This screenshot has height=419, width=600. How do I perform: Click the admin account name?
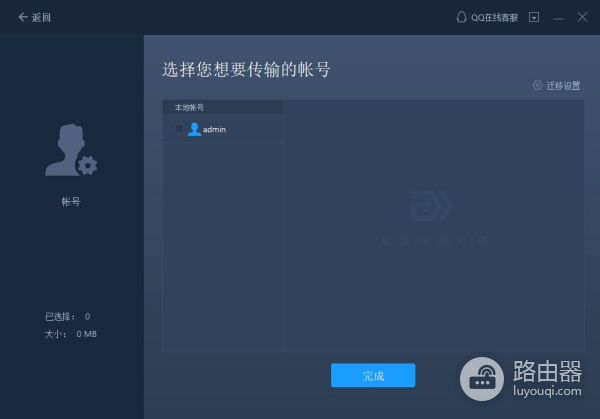point(214,130)
